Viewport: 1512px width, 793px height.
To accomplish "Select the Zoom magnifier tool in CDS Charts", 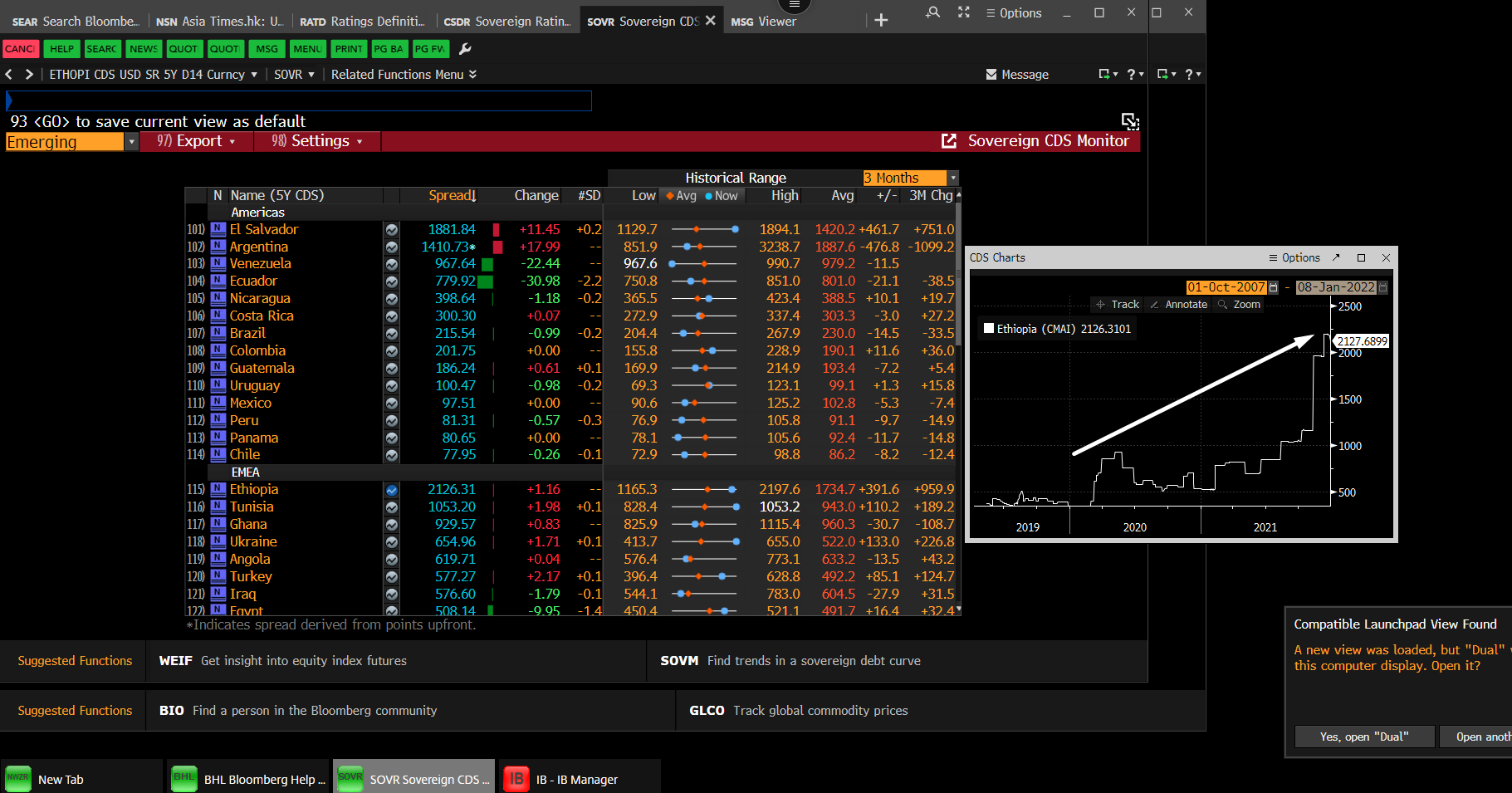I will [x=1239, y=305].
